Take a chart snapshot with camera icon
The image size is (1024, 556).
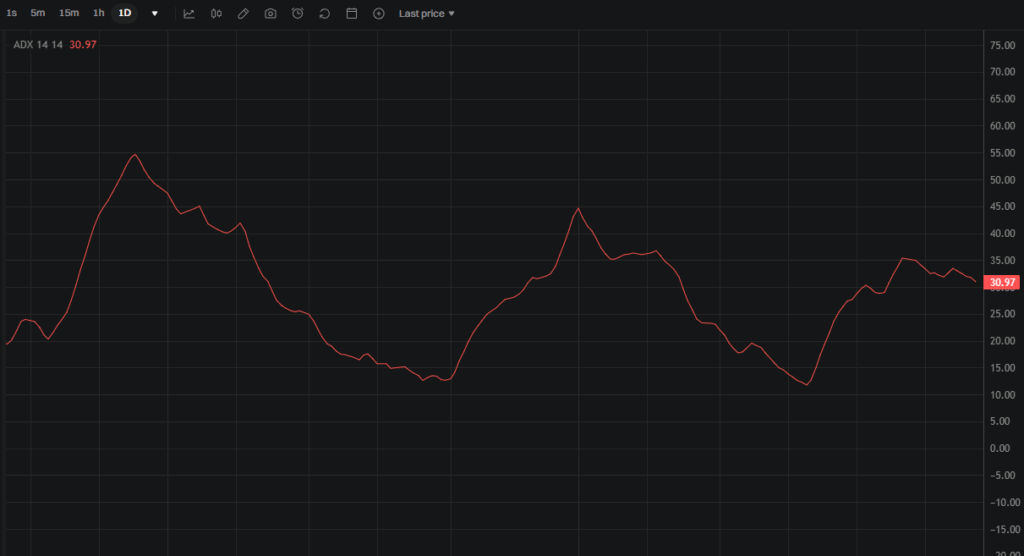point(270,14)
